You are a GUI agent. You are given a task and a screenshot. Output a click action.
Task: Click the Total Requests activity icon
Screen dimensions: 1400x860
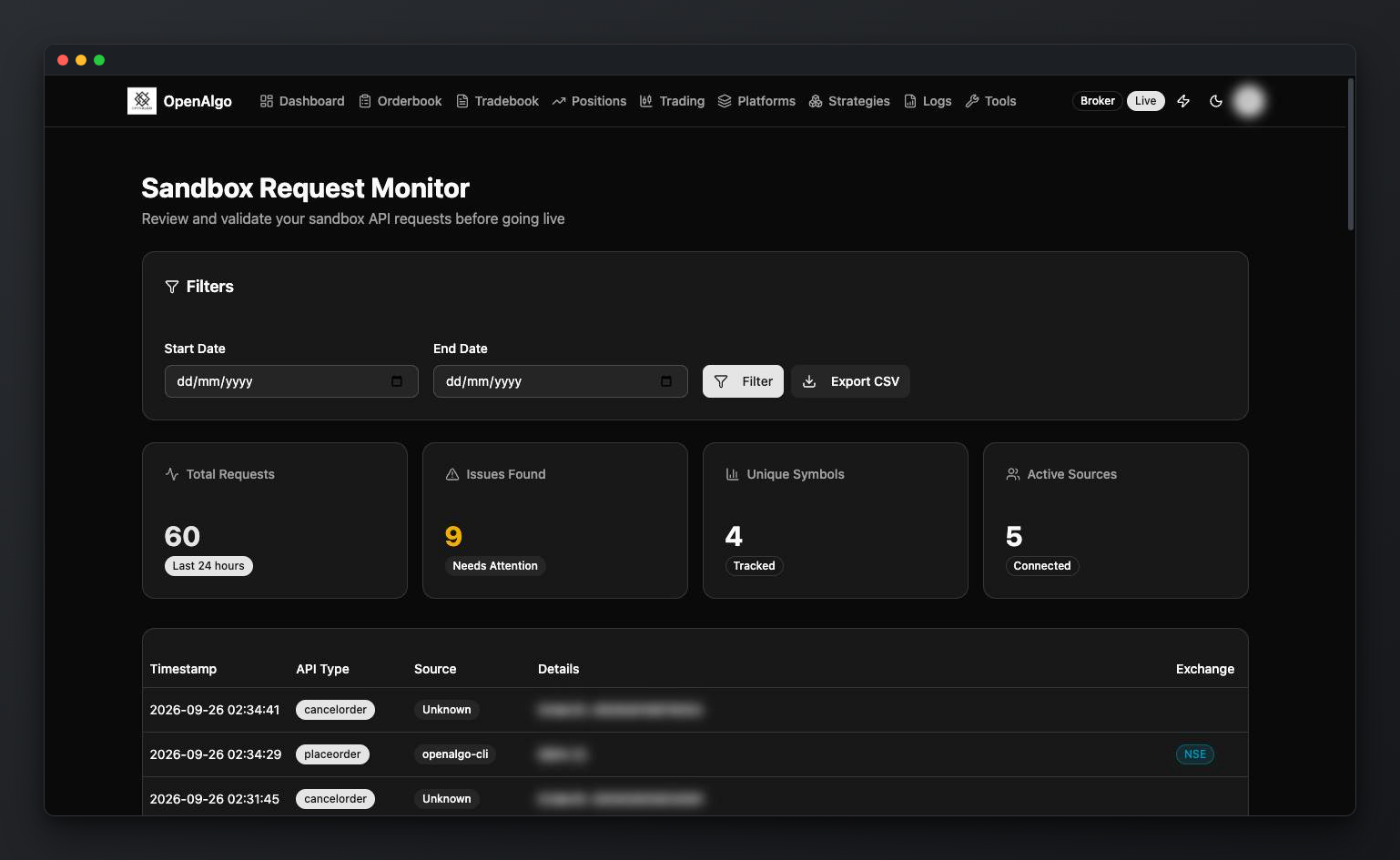(171, 474)
